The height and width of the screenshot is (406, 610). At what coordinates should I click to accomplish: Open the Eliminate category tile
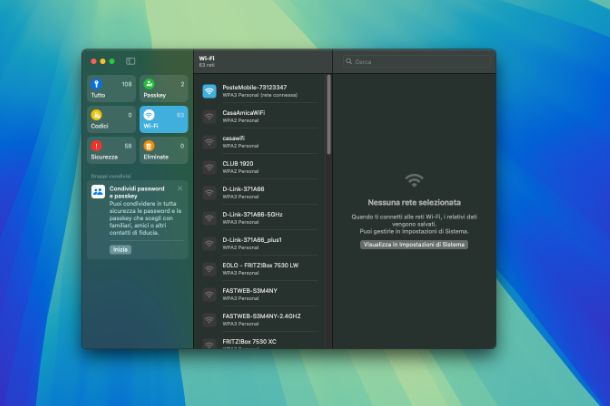pyautogui.click(x=164, y=150)
